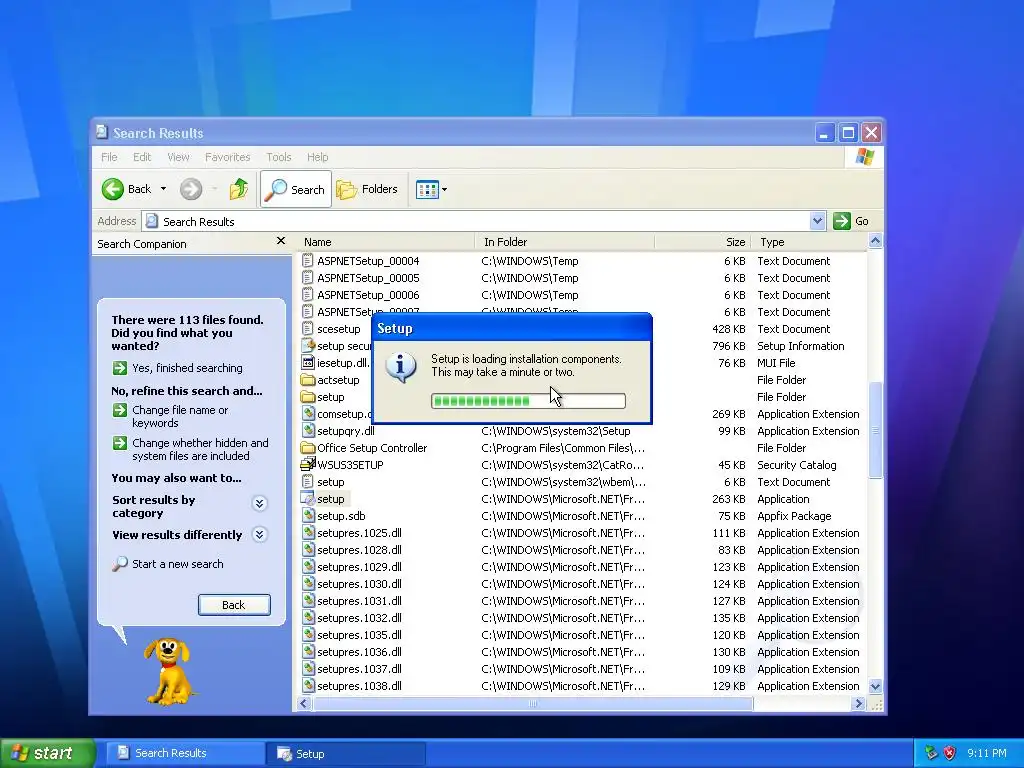
Task: Select the ASPNETSetup_00004 file icon
Action: (308, 261)
